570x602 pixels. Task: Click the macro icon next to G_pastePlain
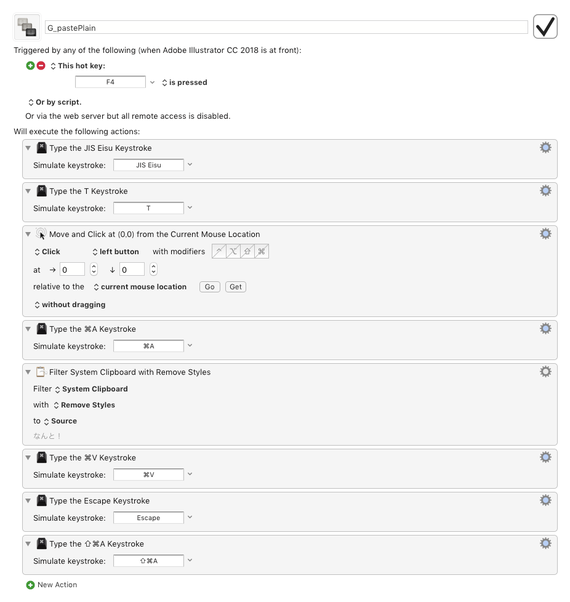(x=27, y=27)
